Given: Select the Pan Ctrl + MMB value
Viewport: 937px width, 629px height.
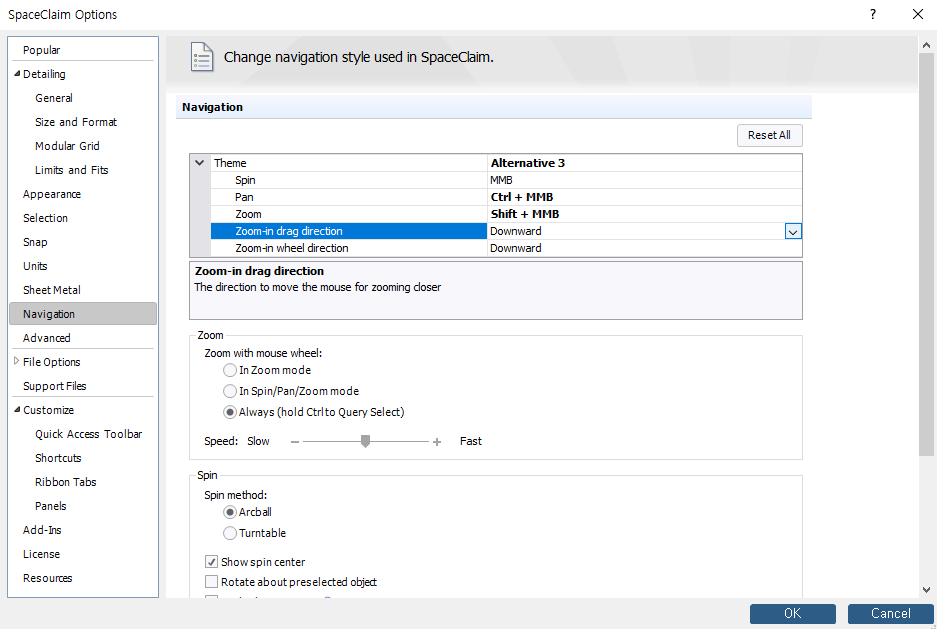Looking at the screenshot, I should point(645,197).
